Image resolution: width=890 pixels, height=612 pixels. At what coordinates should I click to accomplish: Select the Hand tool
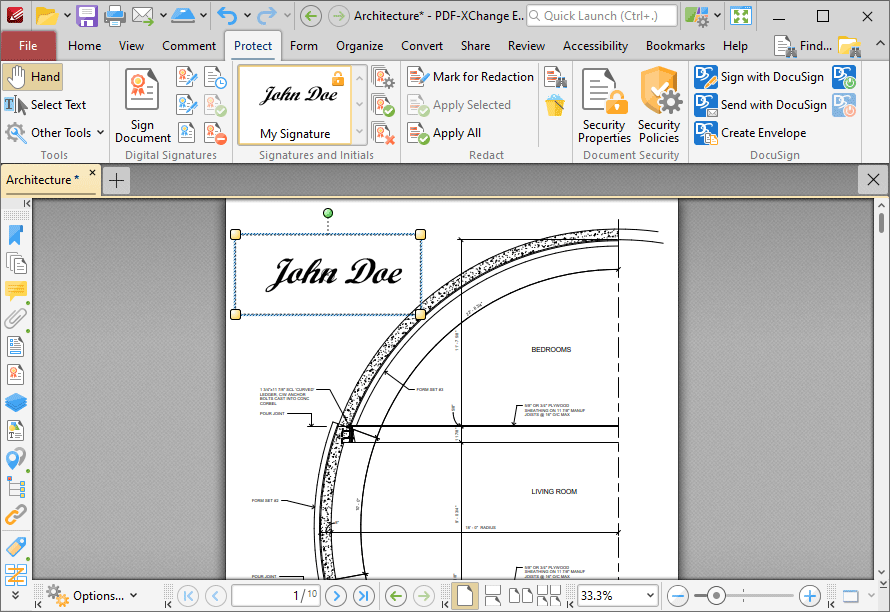tap(33, 76)
